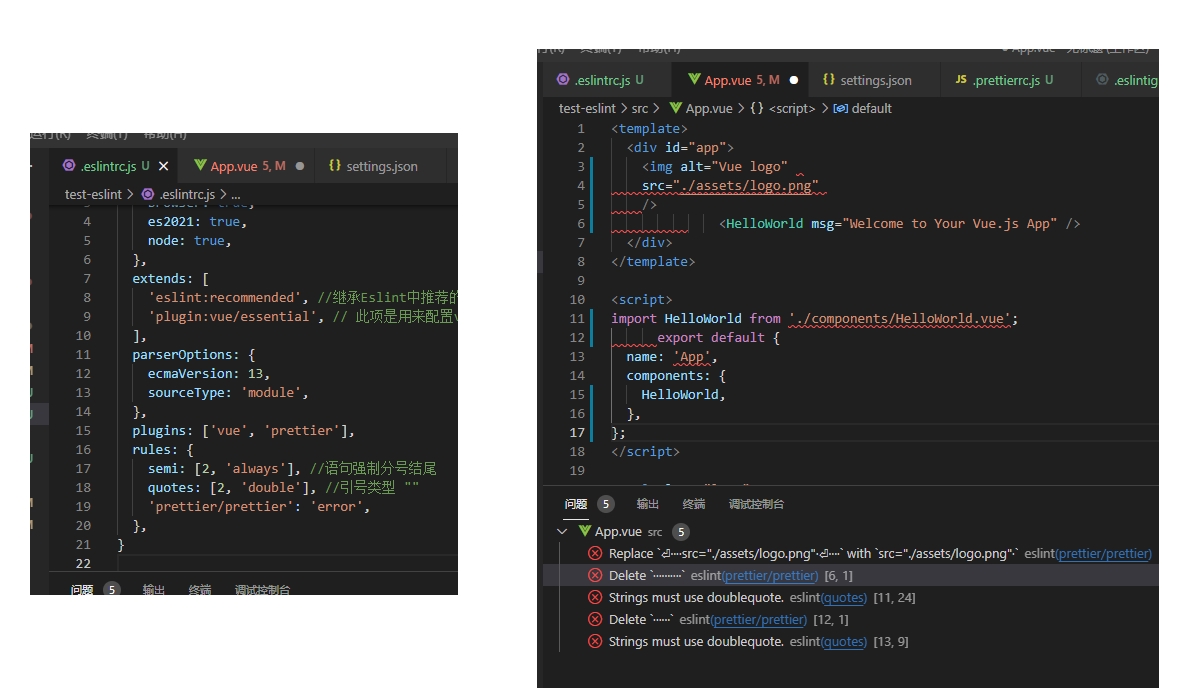The width and height of the screenshot is (1189, 699).
Task: Switch to the 终端 panel tab in right window
Action: click(694, 505)
